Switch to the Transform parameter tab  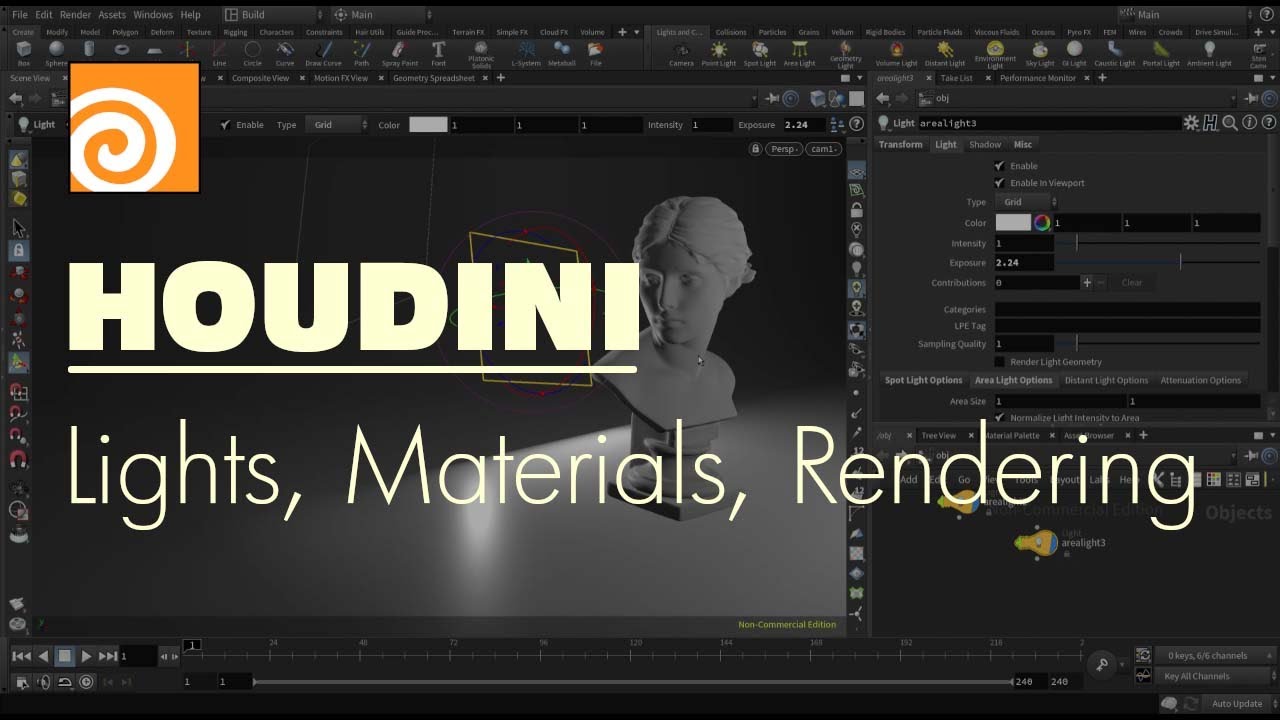(901, 145)
